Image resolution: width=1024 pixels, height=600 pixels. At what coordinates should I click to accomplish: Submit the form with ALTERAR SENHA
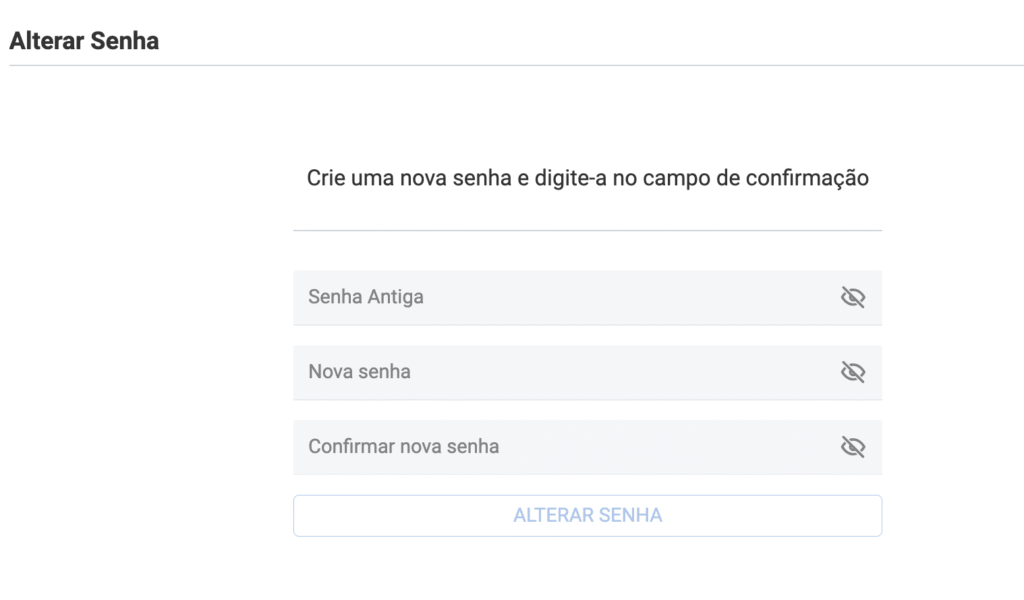pyautogui.click(x=587, y=516)
